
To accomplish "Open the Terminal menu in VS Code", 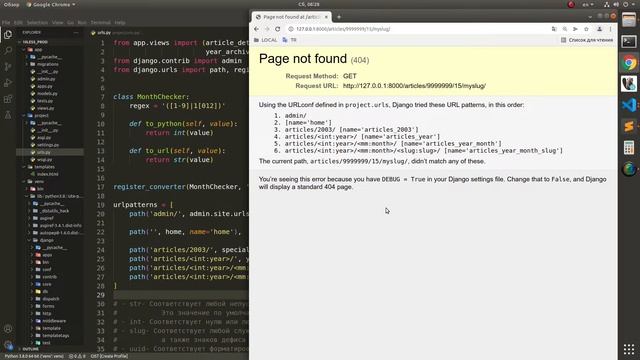I will [100, 23].
